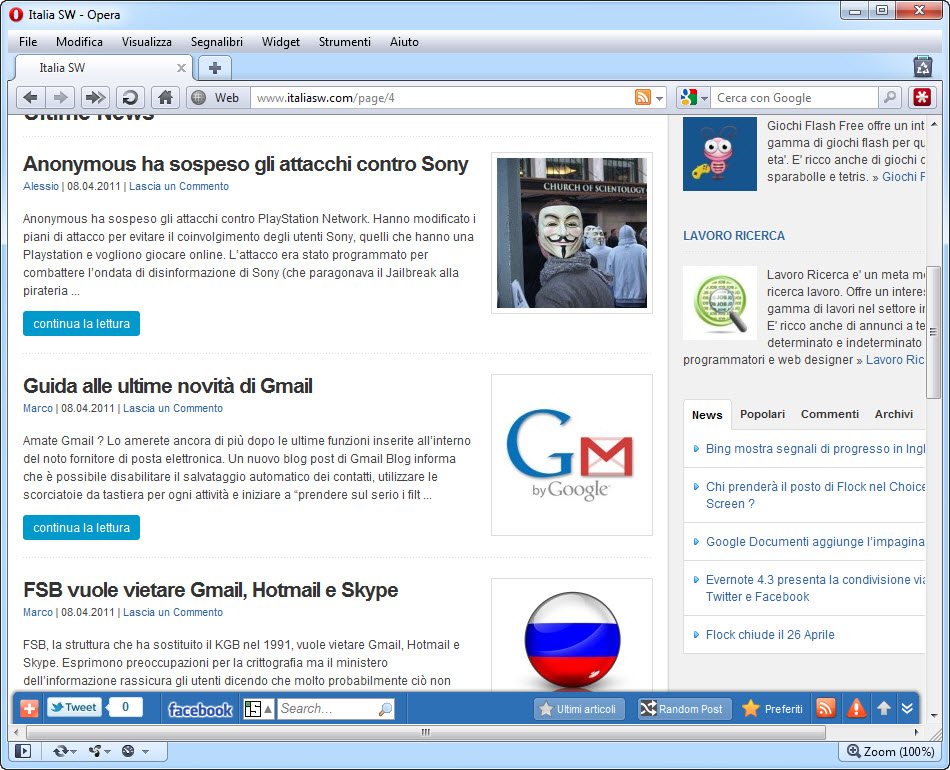The height and width of the screenshot is (770, 950).
Task: Toggle the panel sidebar button in status bar
Action: (23, 751)
